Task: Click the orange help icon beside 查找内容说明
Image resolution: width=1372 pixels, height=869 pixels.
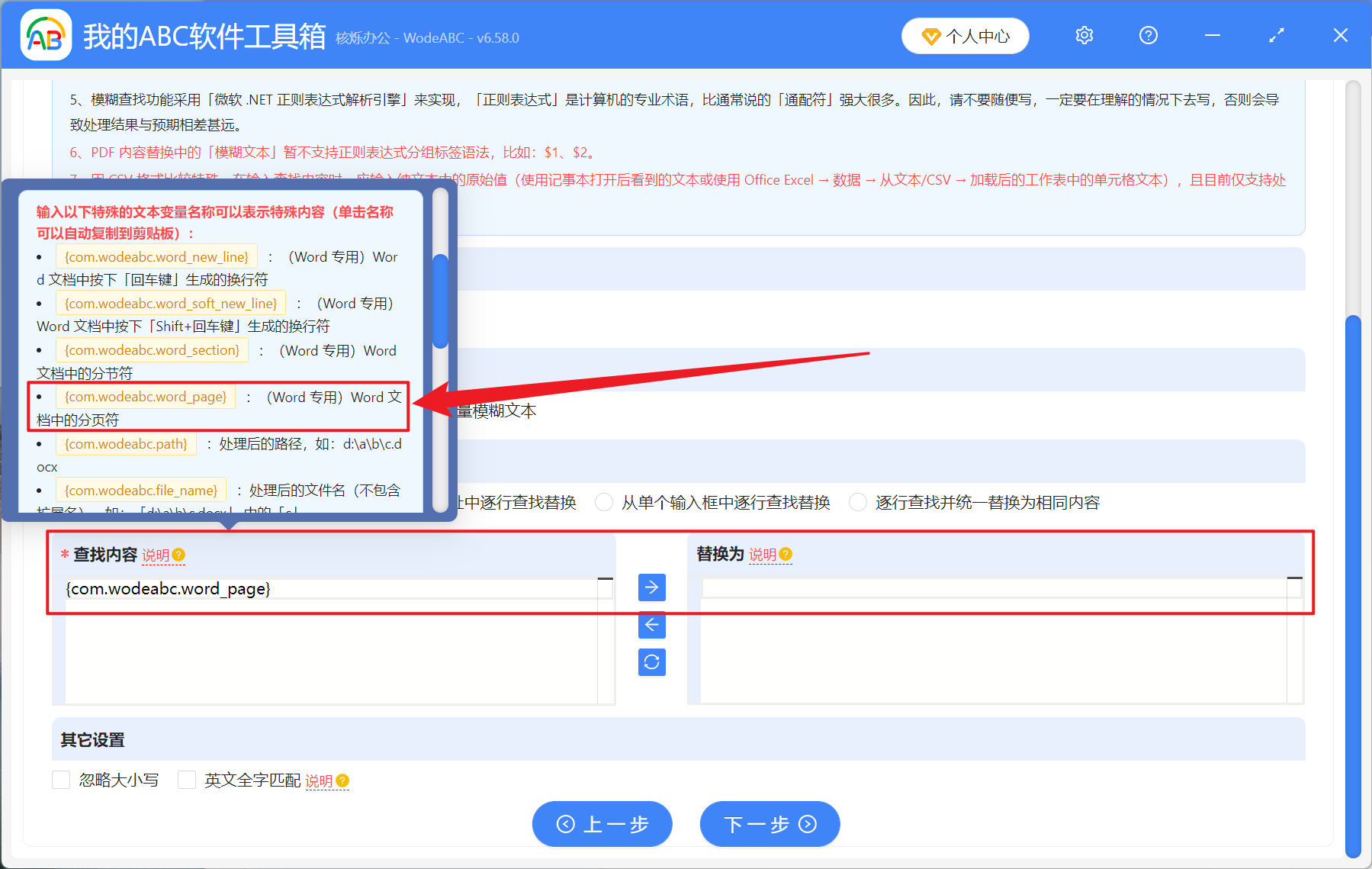Action: click(x=178, y=555)
